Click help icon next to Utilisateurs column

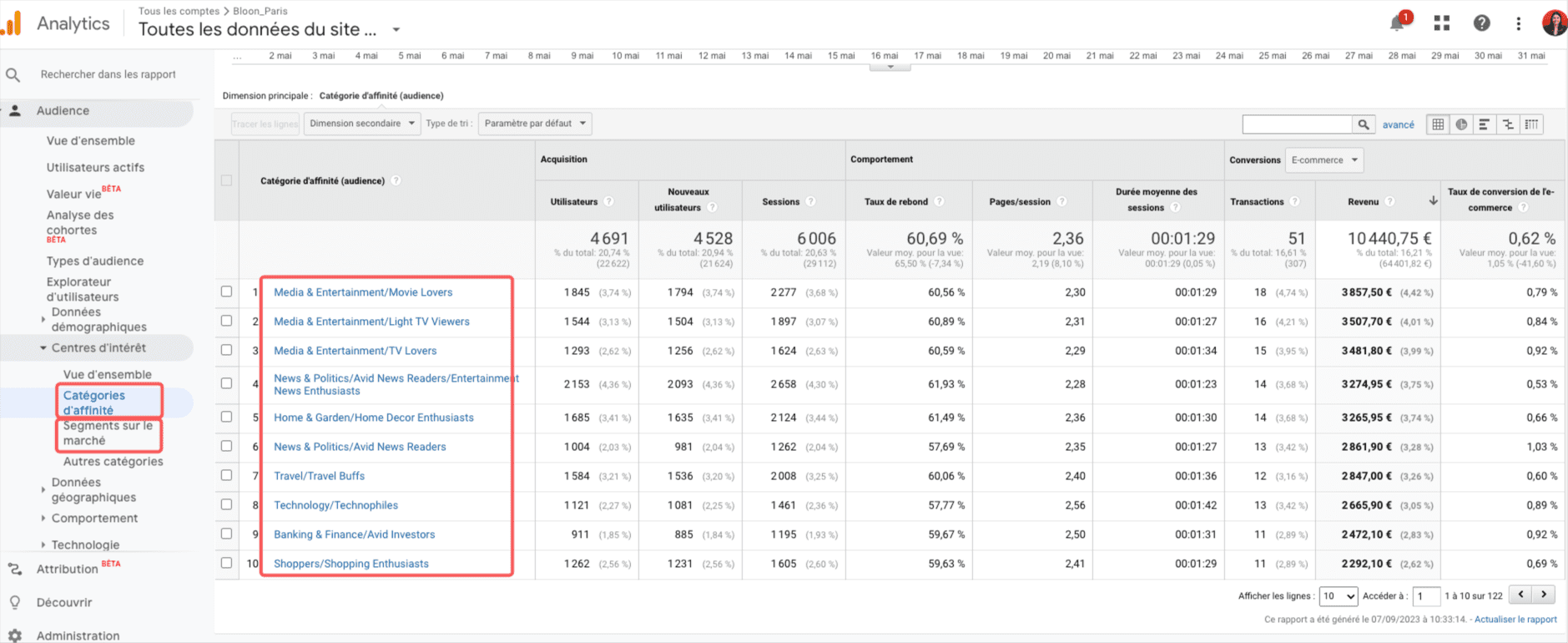(x=608, y=201)
